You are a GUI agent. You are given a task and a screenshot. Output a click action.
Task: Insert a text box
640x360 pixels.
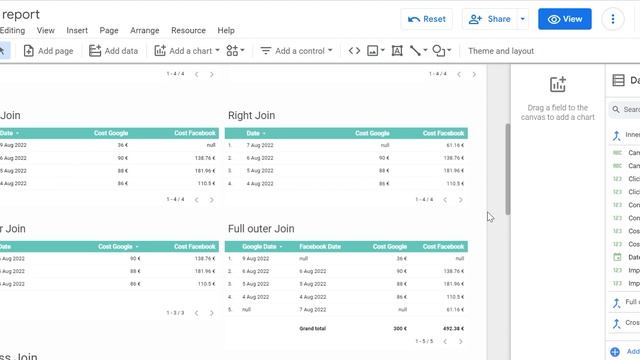[397, 51]
